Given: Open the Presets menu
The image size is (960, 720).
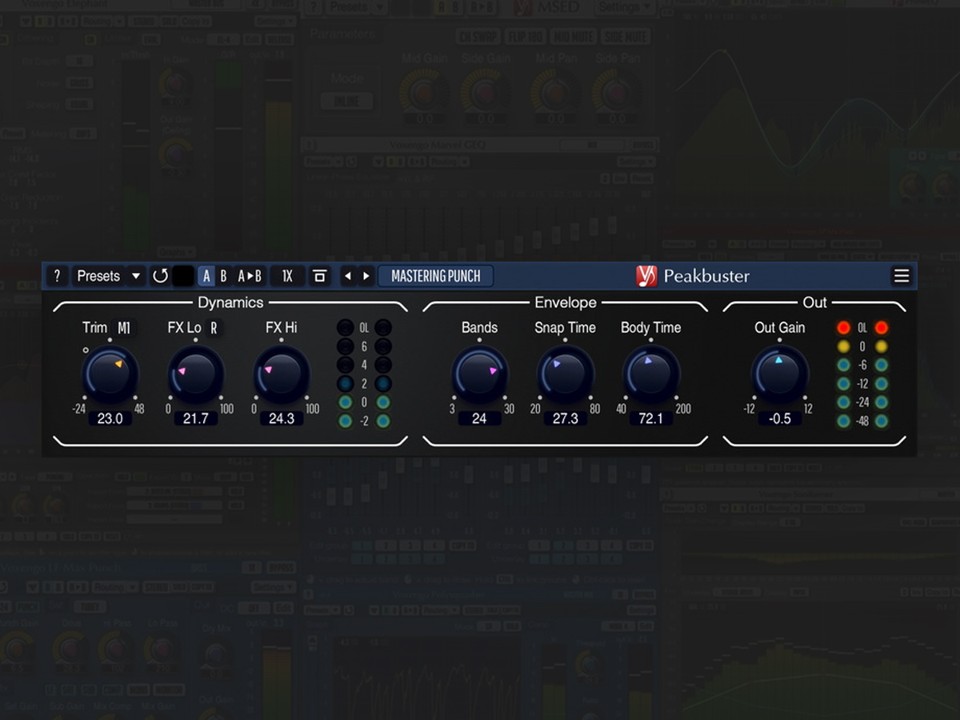Looking at the screenshot, I should (x=99, y=276).
